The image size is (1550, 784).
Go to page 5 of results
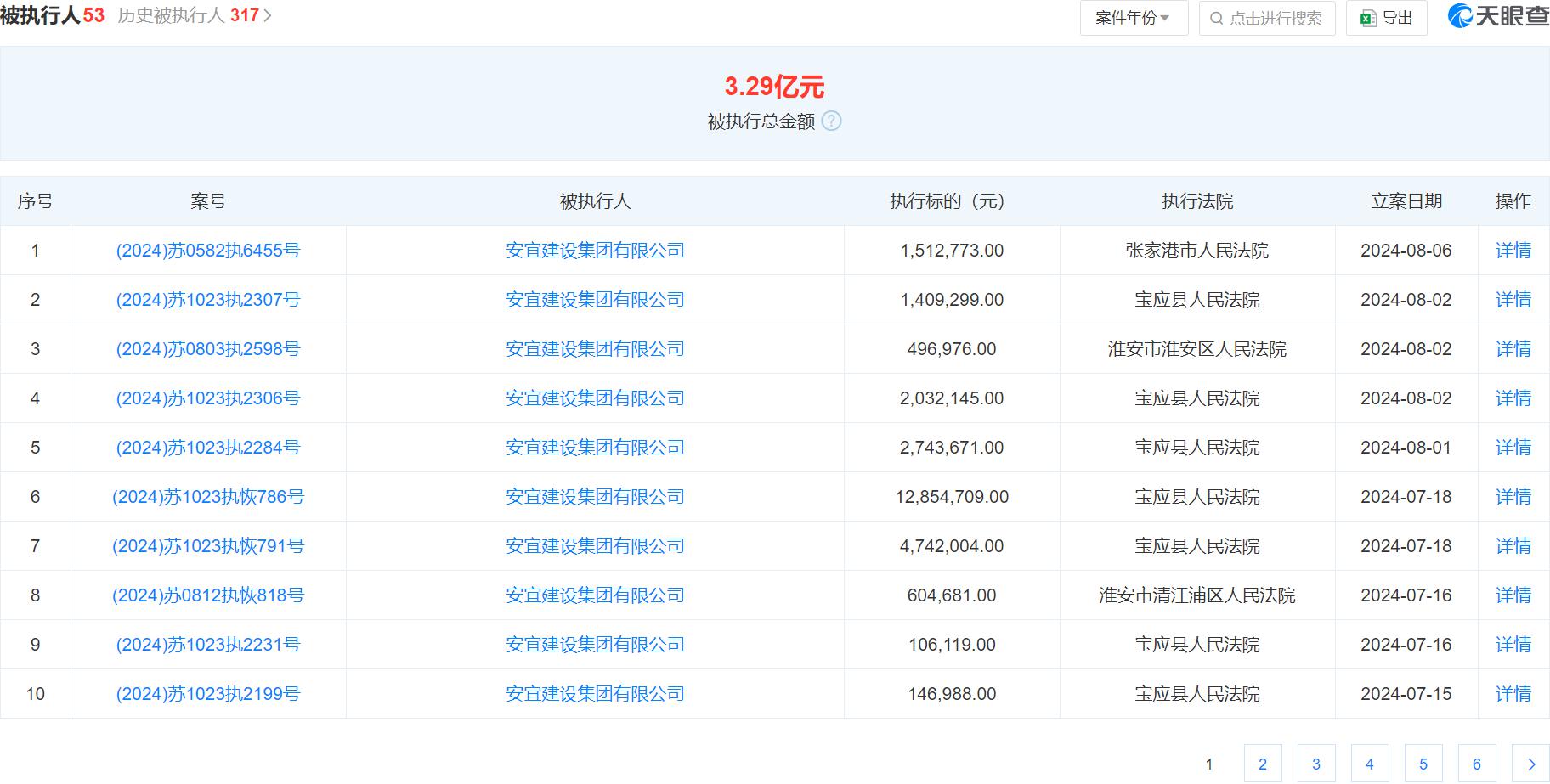pyautogui.click(x=1423, y=764)
